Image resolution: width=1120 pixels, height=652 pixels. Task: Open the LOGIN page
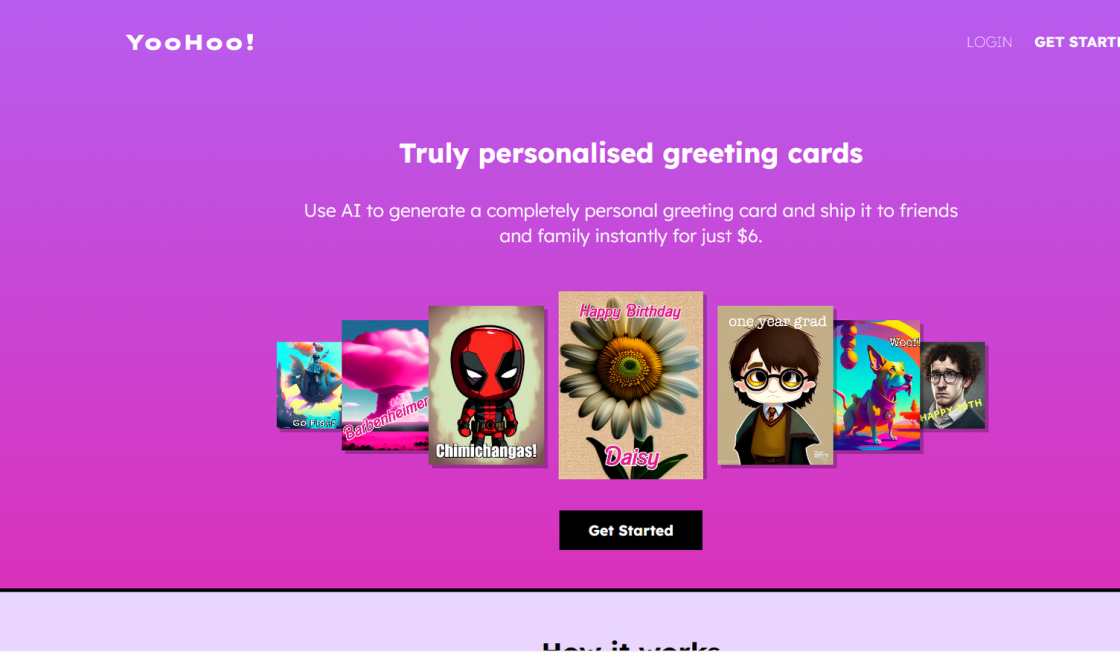tap(989, 42)
